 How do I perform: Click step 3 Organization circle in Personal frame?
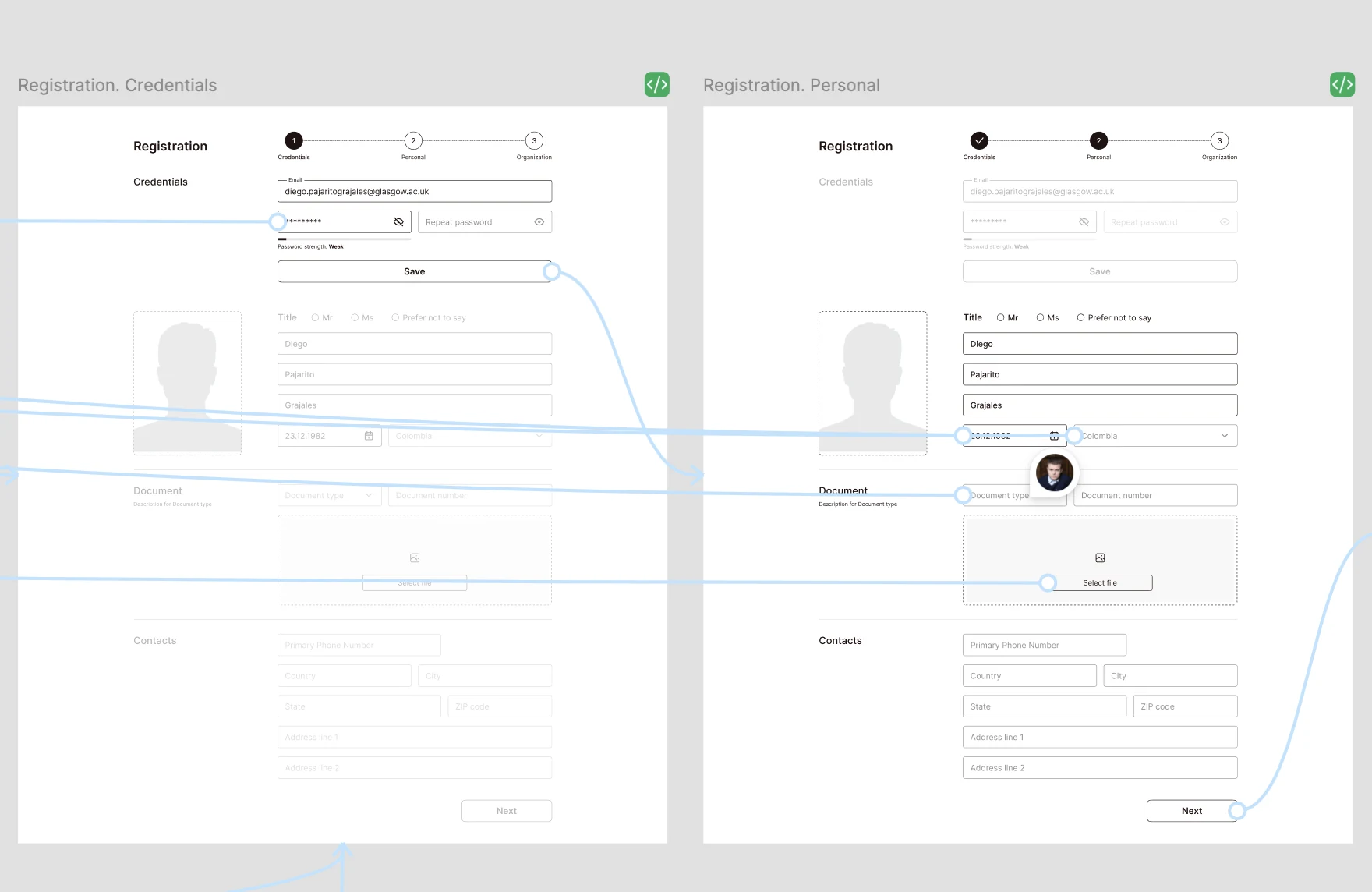coord(1219,141)
